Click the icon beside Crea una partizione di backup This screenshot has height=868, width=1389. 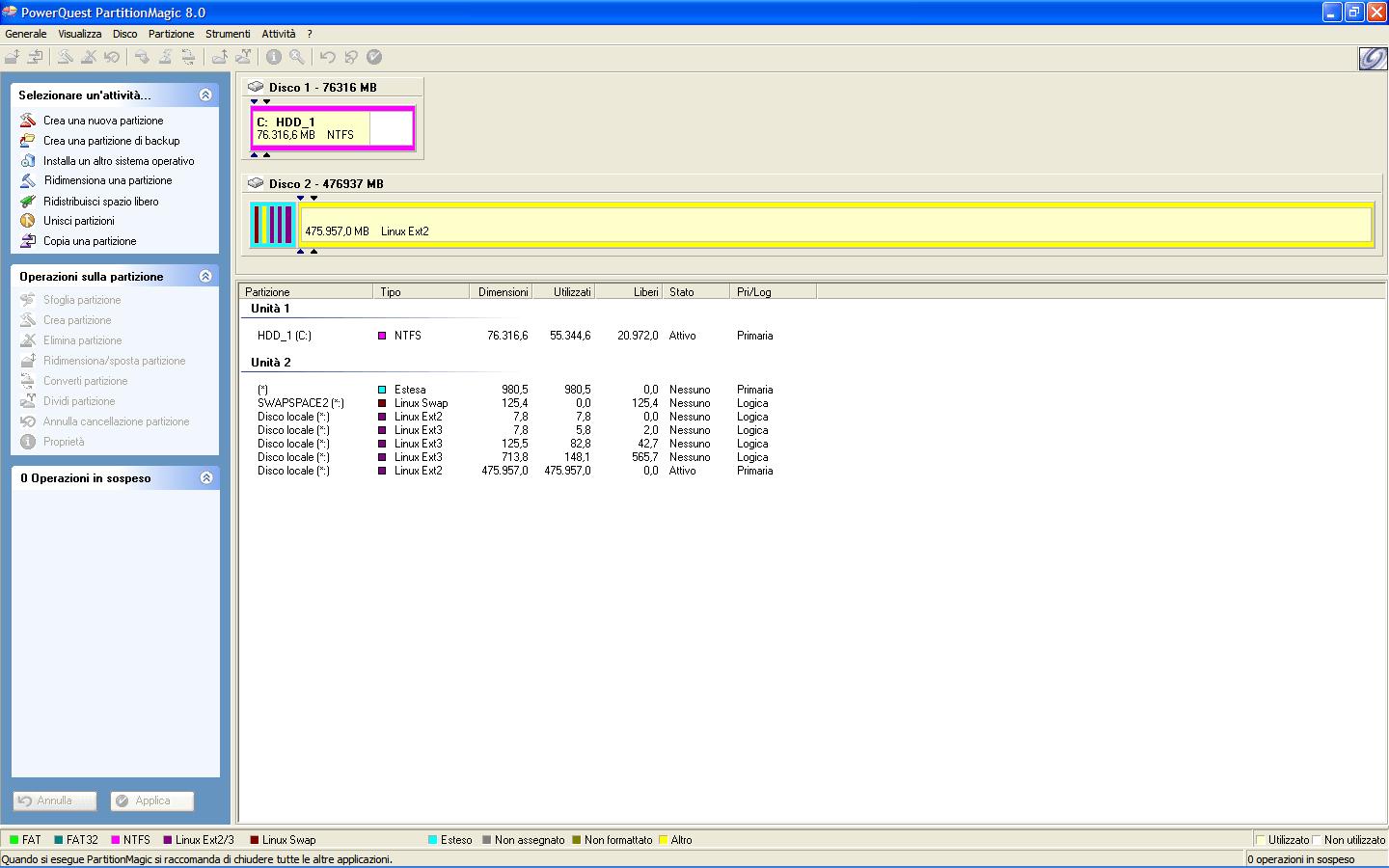click(x=28, y=141)
